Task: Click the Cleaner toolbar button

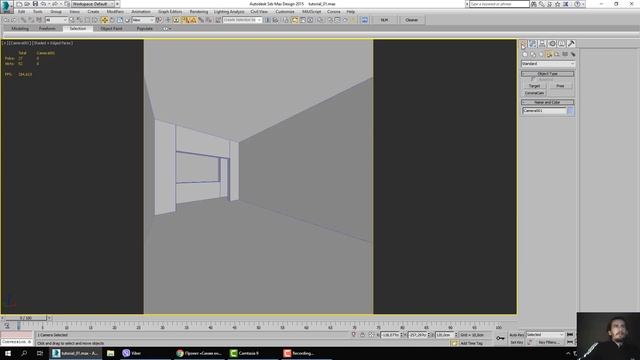Action: coord(411,20)
